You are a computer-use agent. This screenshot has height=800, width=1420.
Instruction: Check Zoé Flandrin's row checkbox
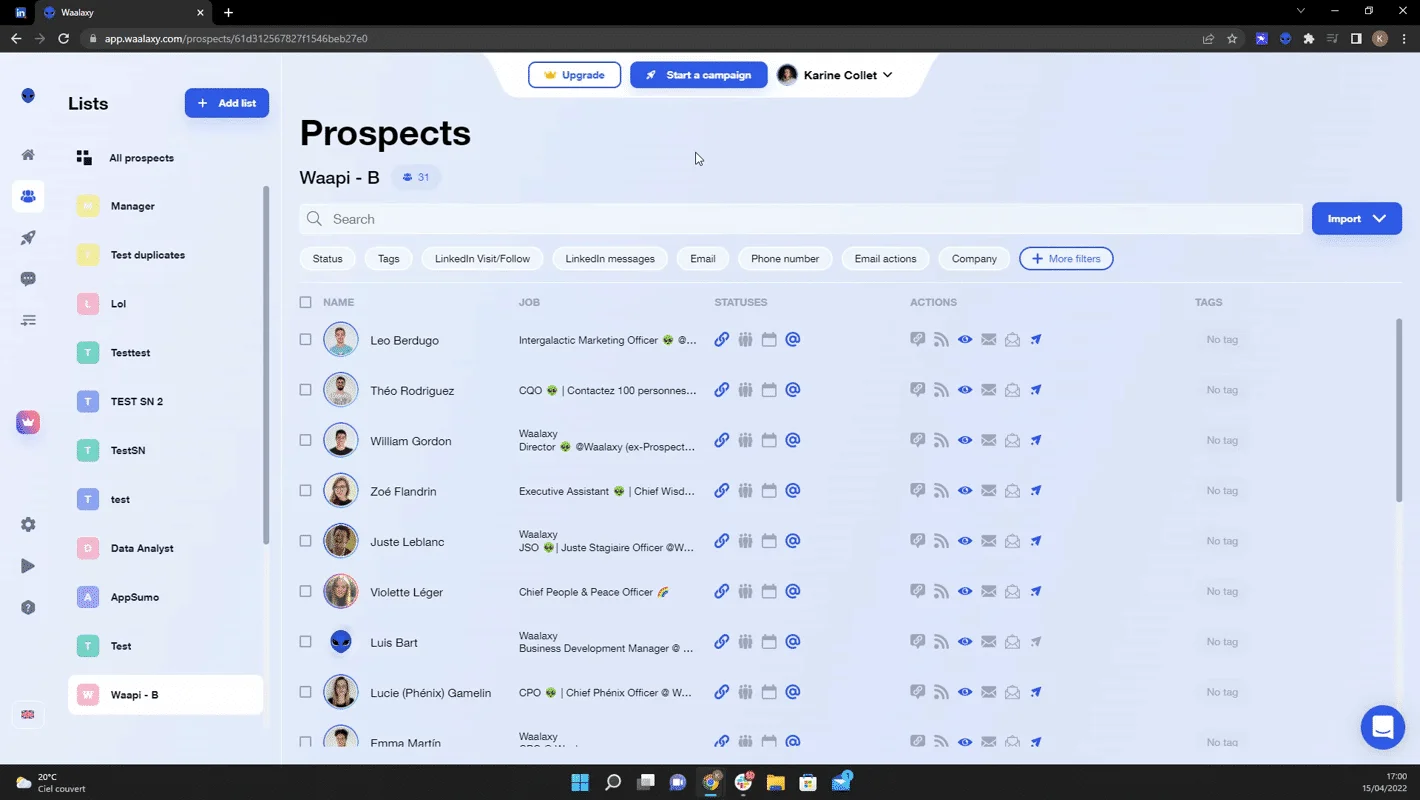tap(306, 491)
